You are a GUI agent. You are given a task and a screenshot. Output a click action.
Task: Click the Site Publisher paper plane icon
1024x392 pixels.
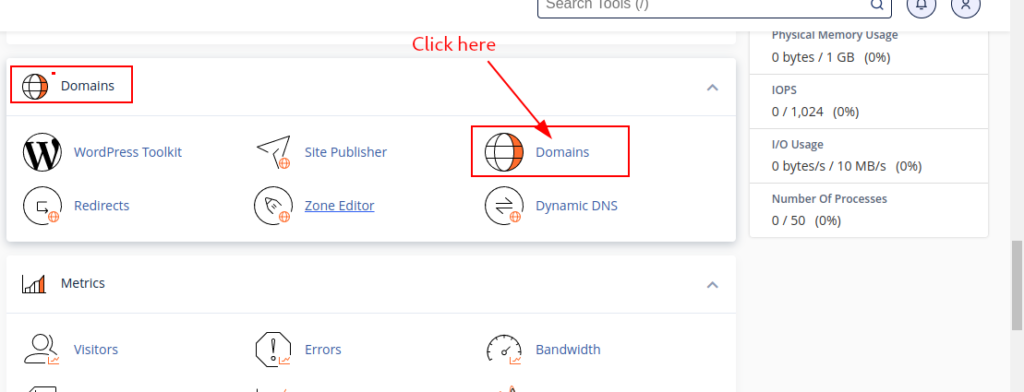(x=273, y=152)
